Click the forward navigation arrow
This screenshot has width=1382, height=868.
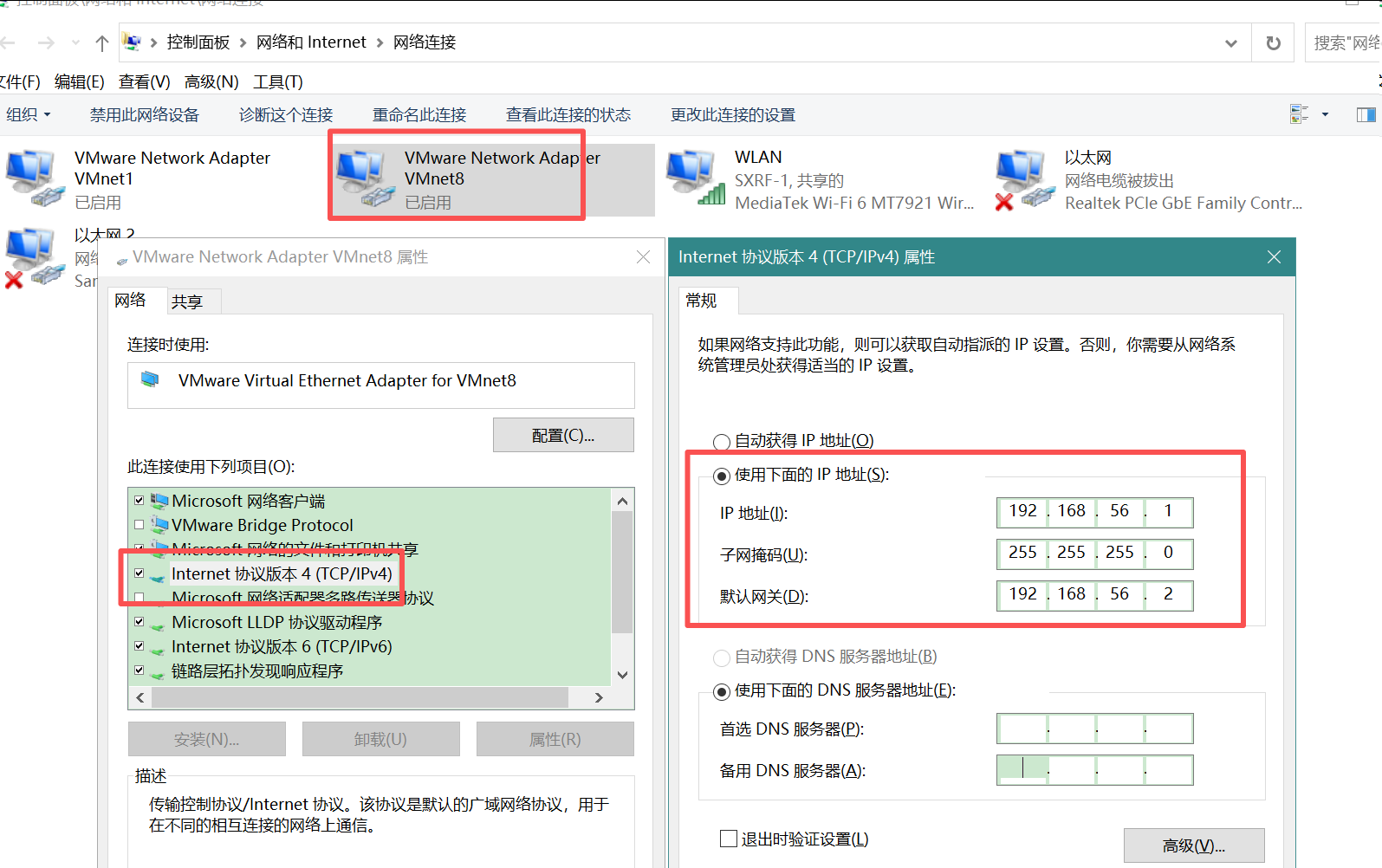[x=46, y=42]
